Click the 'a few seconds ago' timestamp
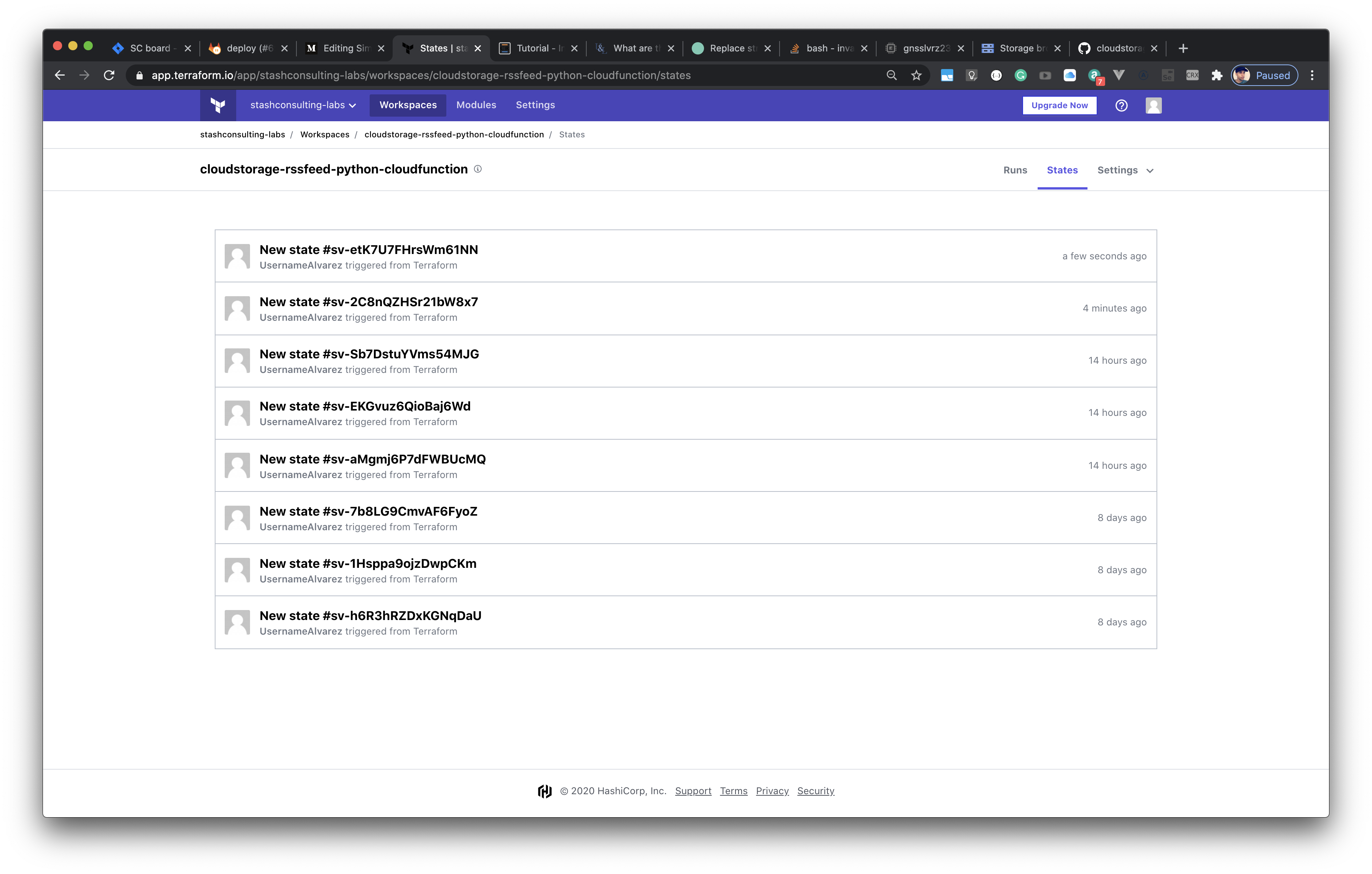This screenshot has width=1372, height=874. [x=1104, y=256]
